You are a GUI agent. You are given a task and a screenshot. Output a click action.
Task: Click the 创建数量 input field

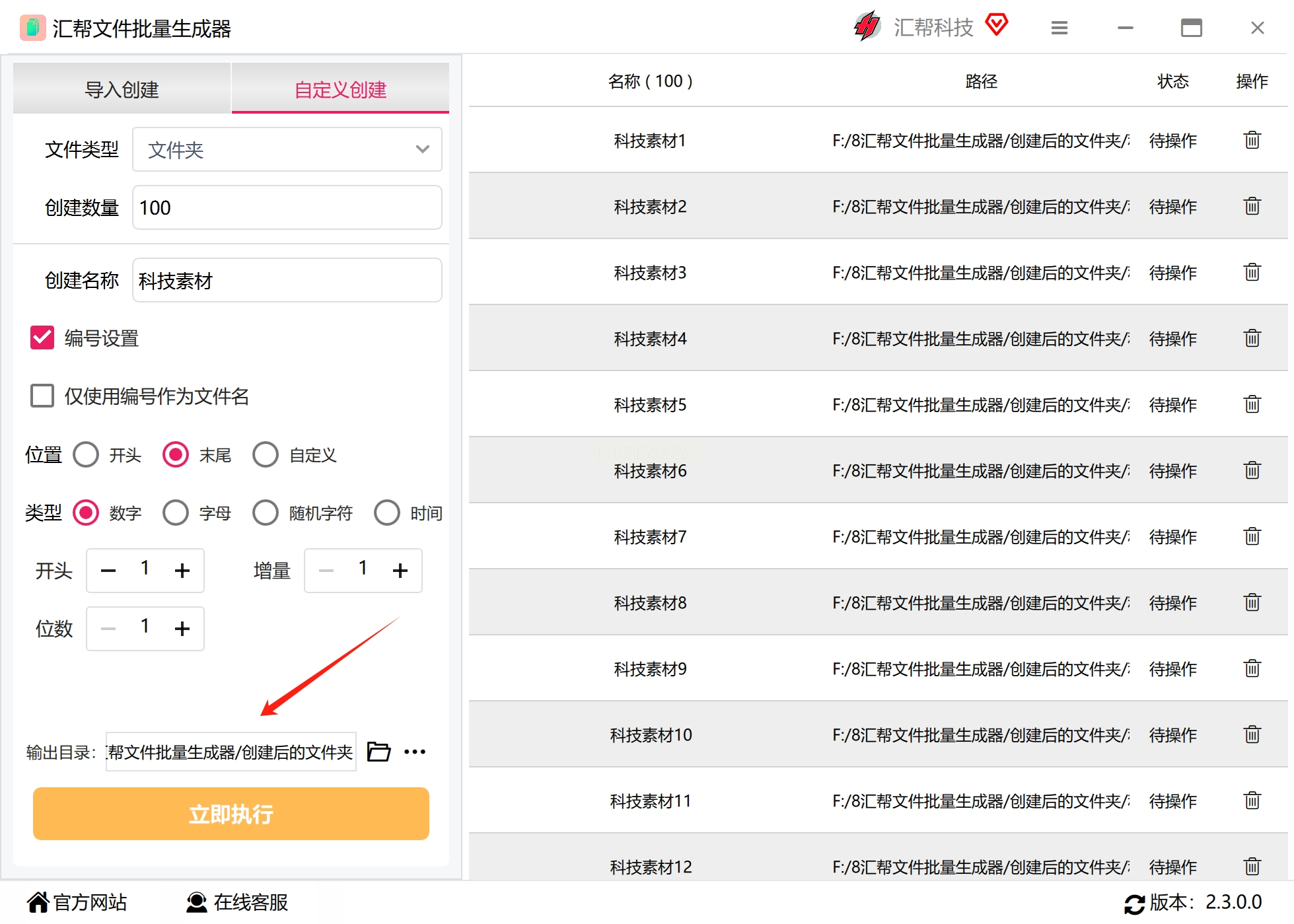pos(287,207)
